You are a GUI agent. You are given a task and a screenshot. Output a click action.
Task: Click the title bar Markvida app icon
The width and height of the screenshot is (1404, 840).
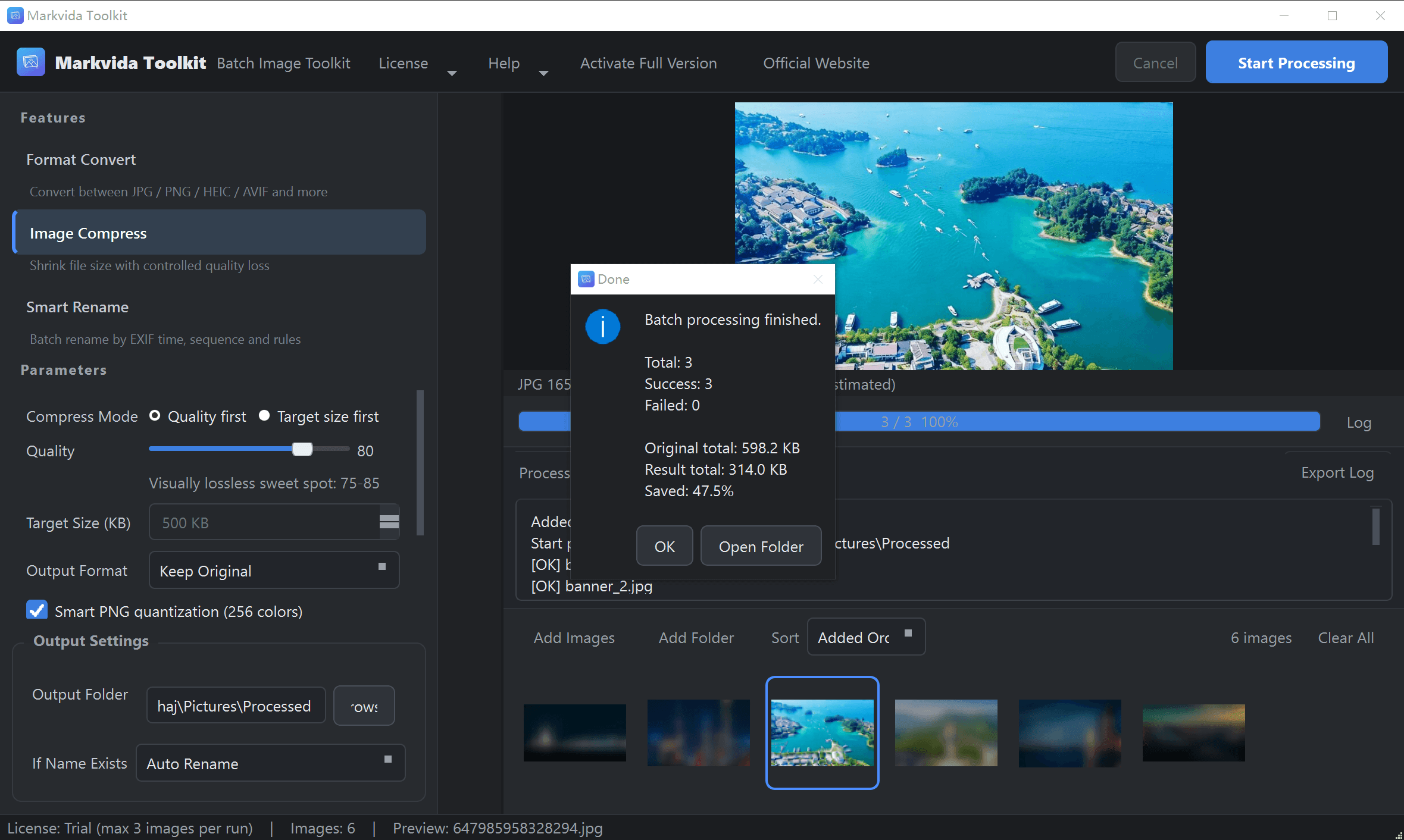click(x=15, y=15)
